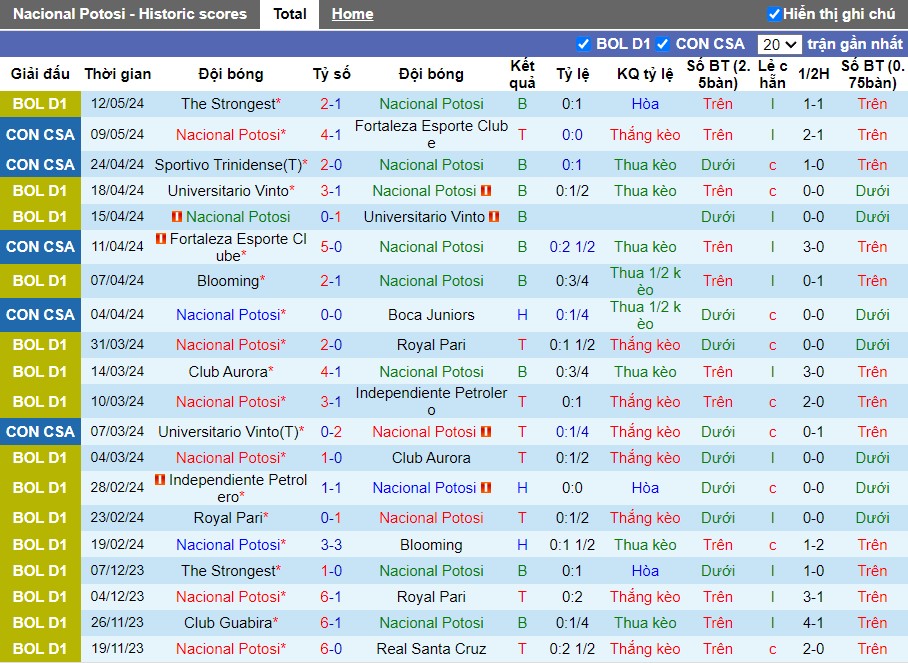Click red card icon before Nacional Potosi 15/04/24
908x663 pixels.
(177, 217)
